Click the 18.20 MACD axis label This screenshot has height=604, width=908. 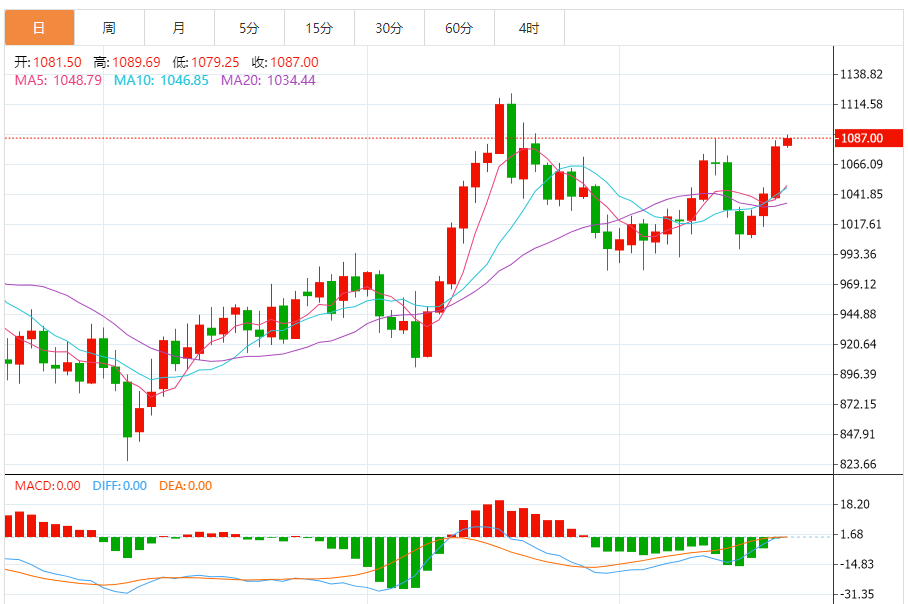(x=855, y=504)
